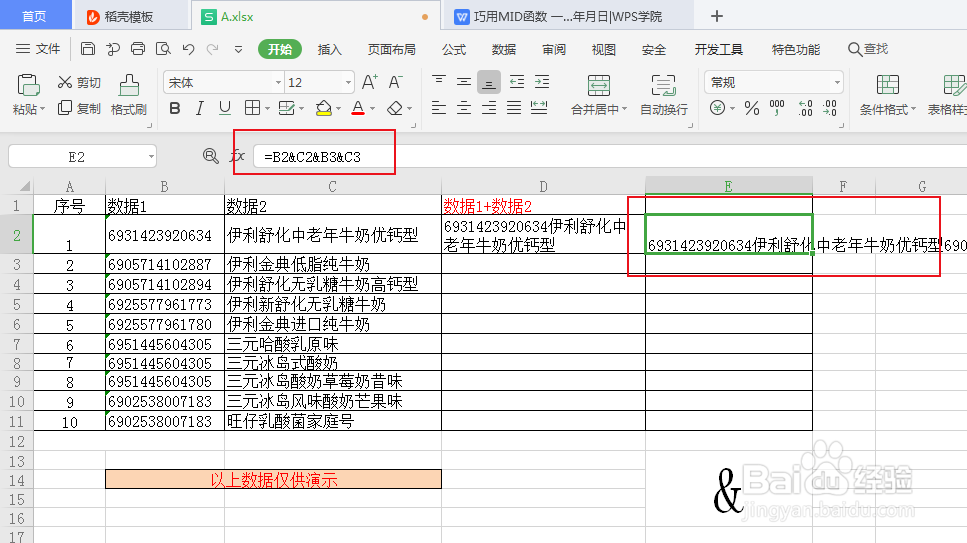The width and height of the screenshot is (967, 543).
Task: Align text to vertical middle
Action: [464, 81]
